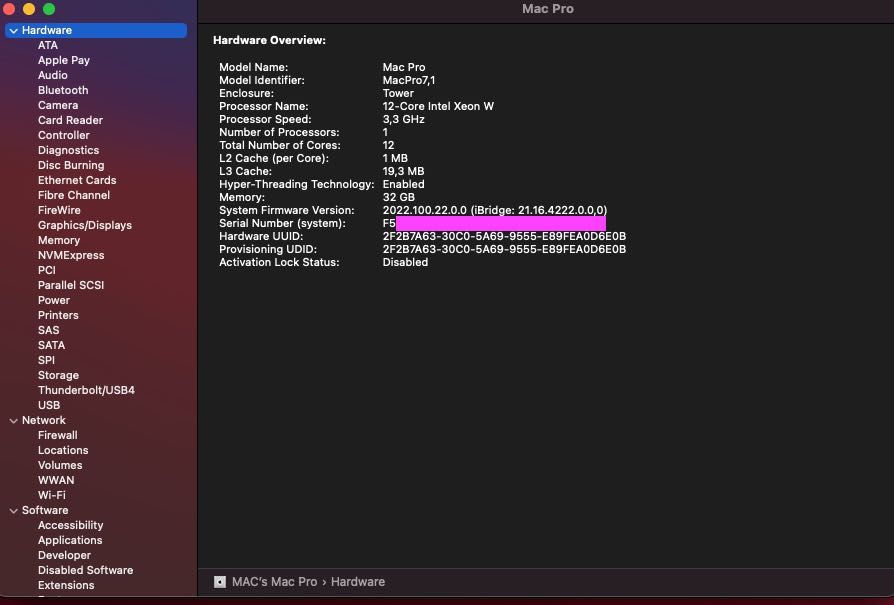Click the Provisioning UDID value
The width and height of the screenshot is (894, 605).
click(x=505, y=250)
